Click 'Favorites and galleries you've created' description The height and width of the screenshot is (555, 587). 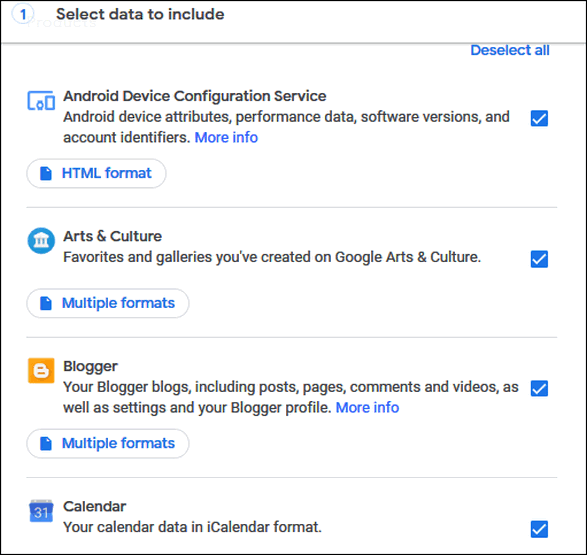[x=272, y=257]
